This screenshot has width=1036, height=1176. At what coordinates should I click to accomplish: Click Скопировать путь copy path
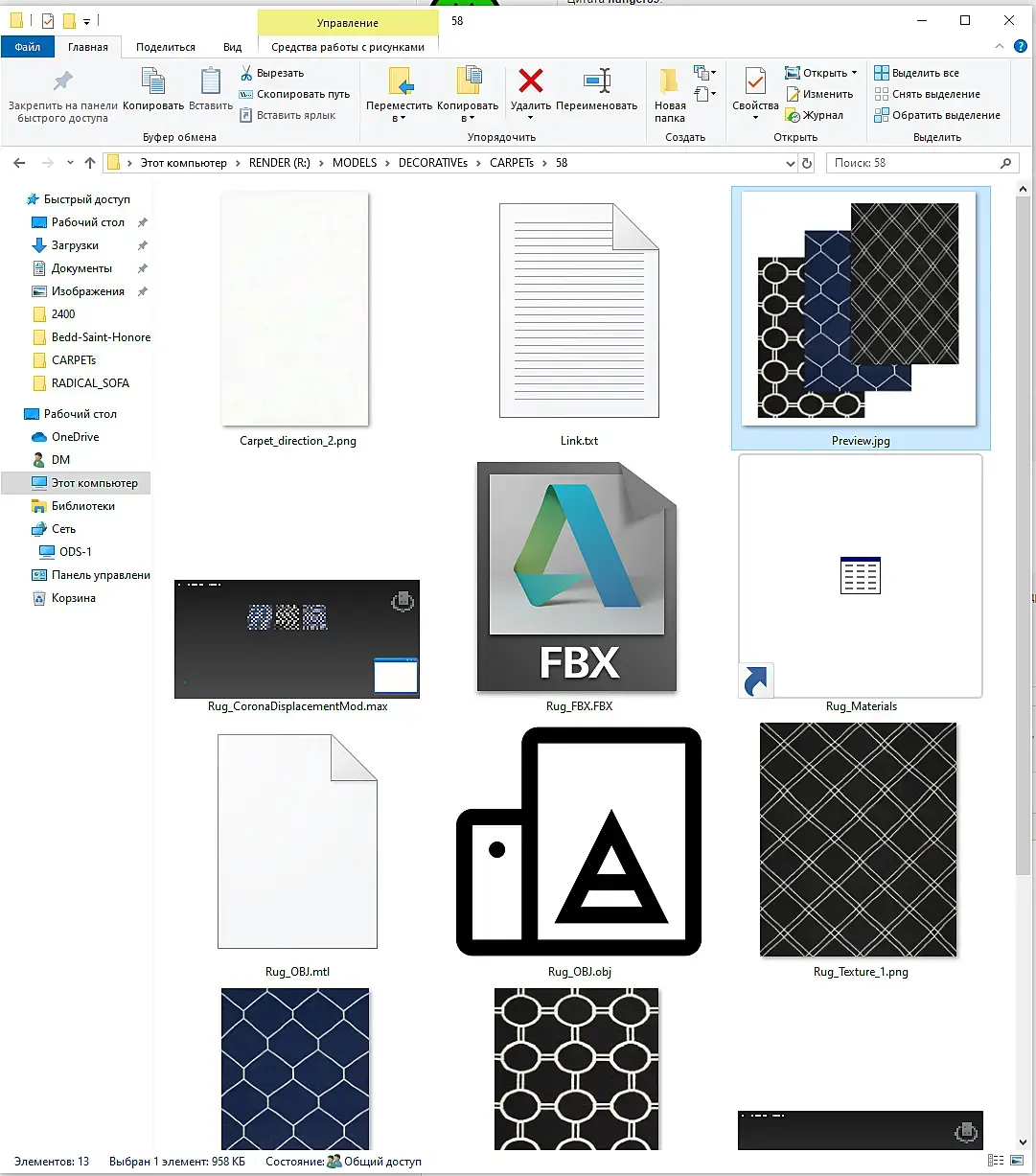(x=294, y=94)
